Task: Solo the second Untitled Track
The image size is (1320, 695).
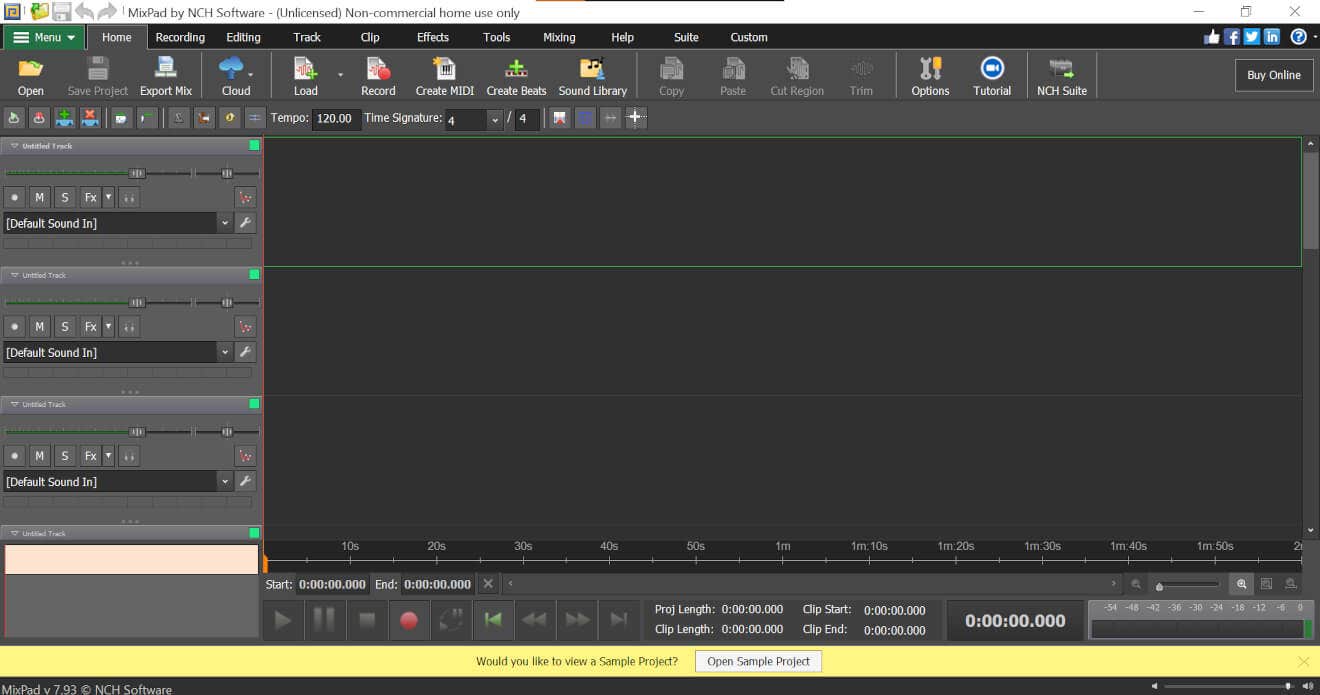Action: pyautogui.click(x=65, y=326)
